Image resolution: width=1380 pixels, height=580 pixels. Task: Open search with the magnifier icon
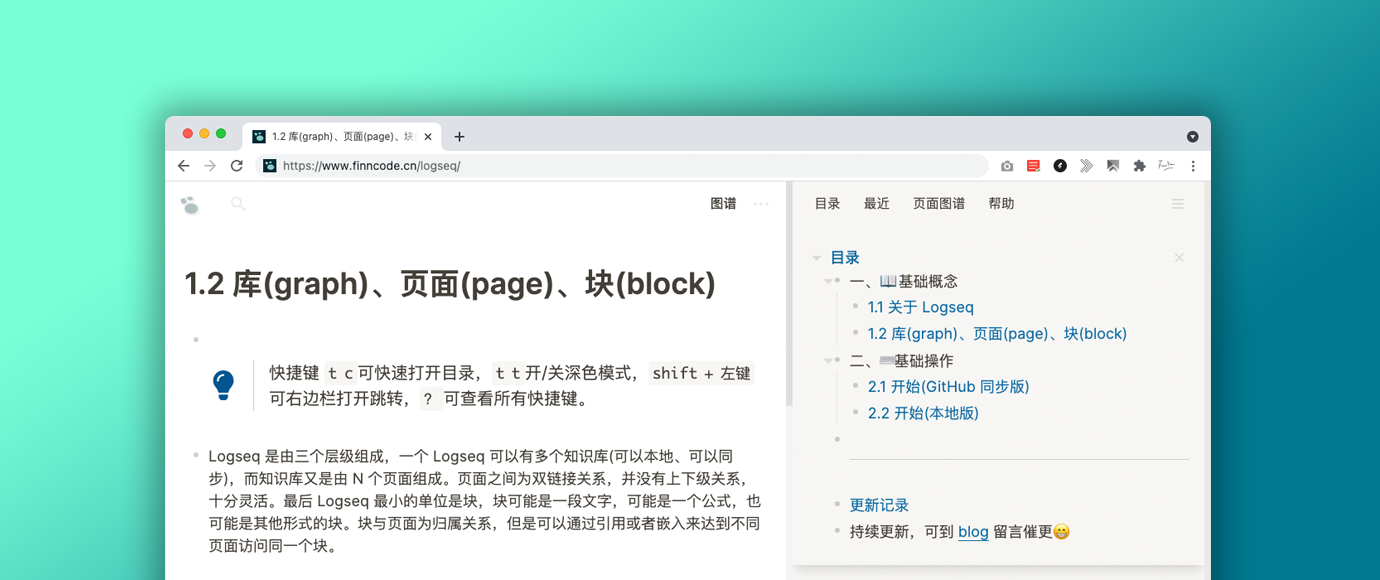click(238, 203)
